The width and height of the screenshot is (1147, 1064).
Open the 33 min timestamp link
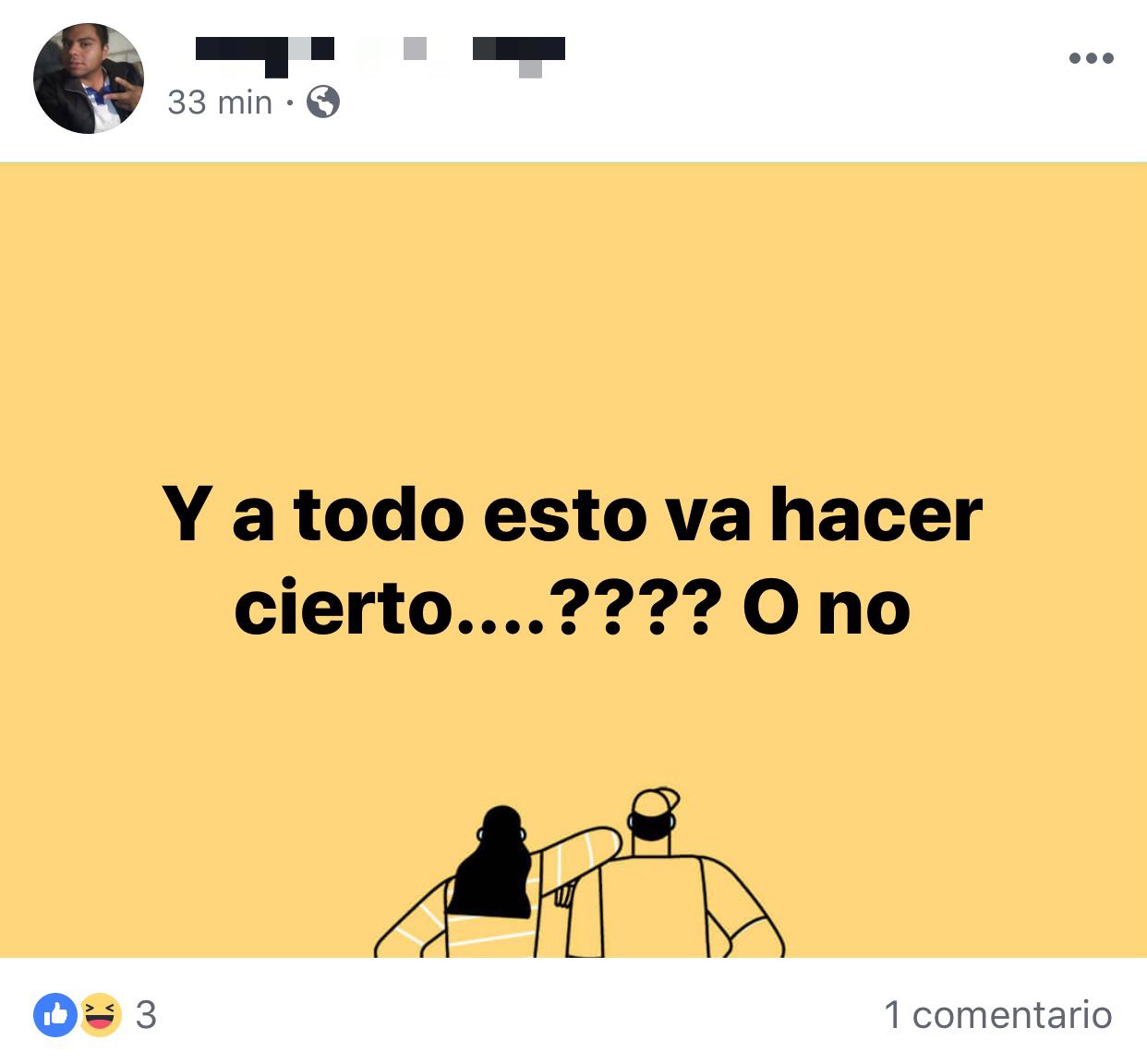[x=220, y=102]
